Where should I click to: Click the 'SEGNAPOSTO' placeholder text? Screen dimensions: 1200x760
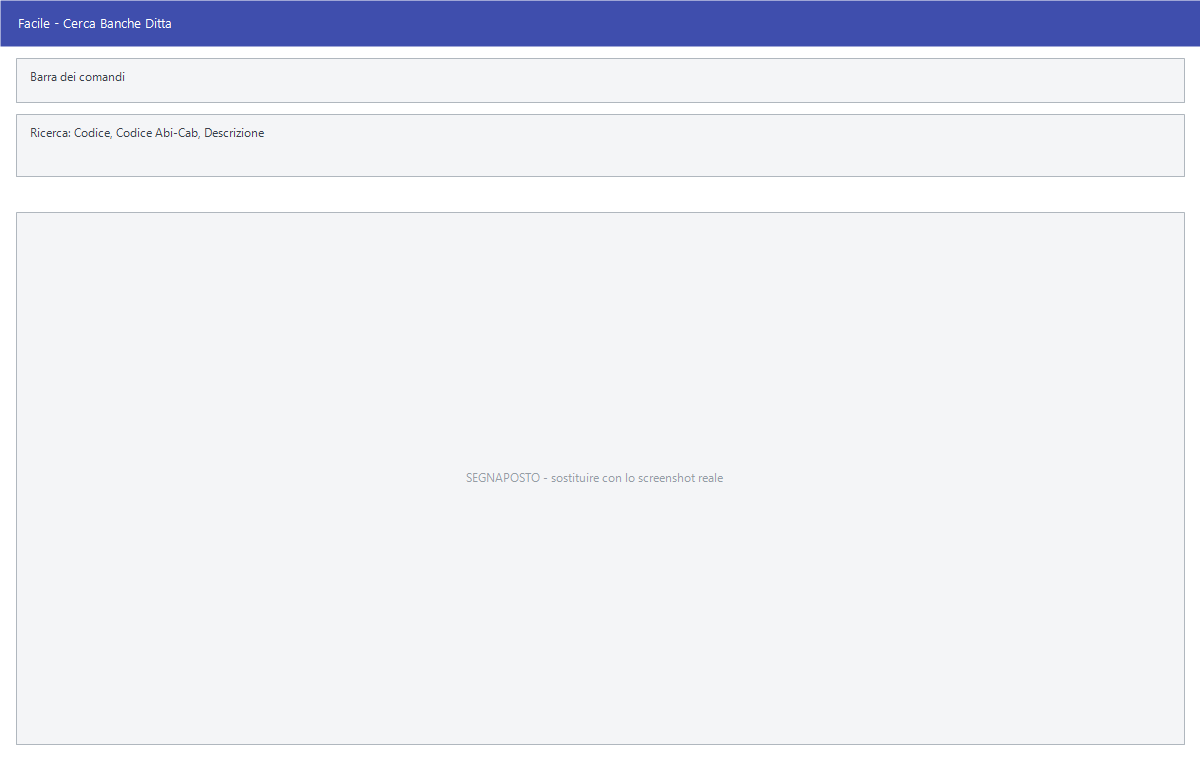point(503,478)
